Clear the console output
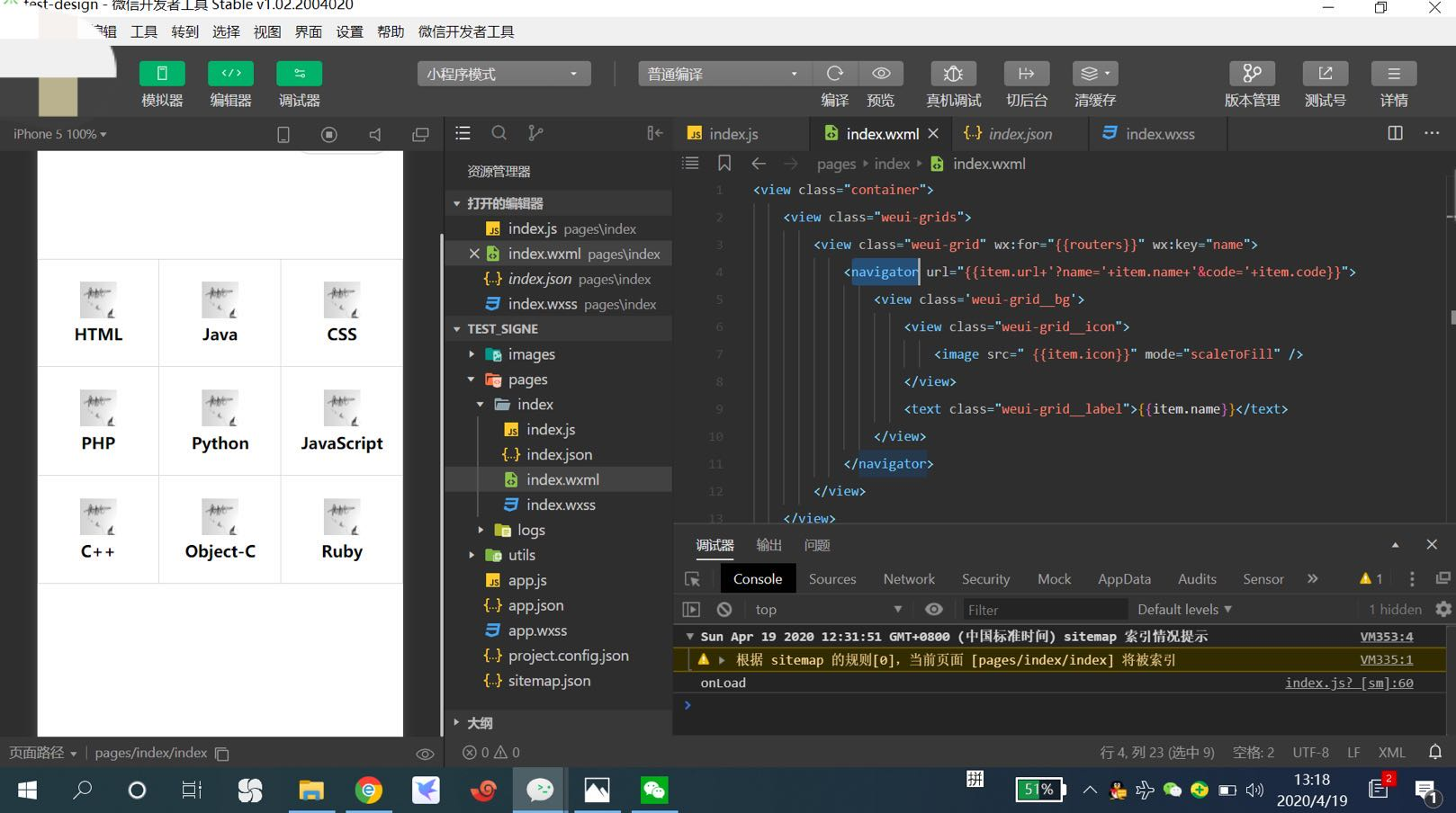Viewport: 1456px width, 813px height. (x=724, y=609)
